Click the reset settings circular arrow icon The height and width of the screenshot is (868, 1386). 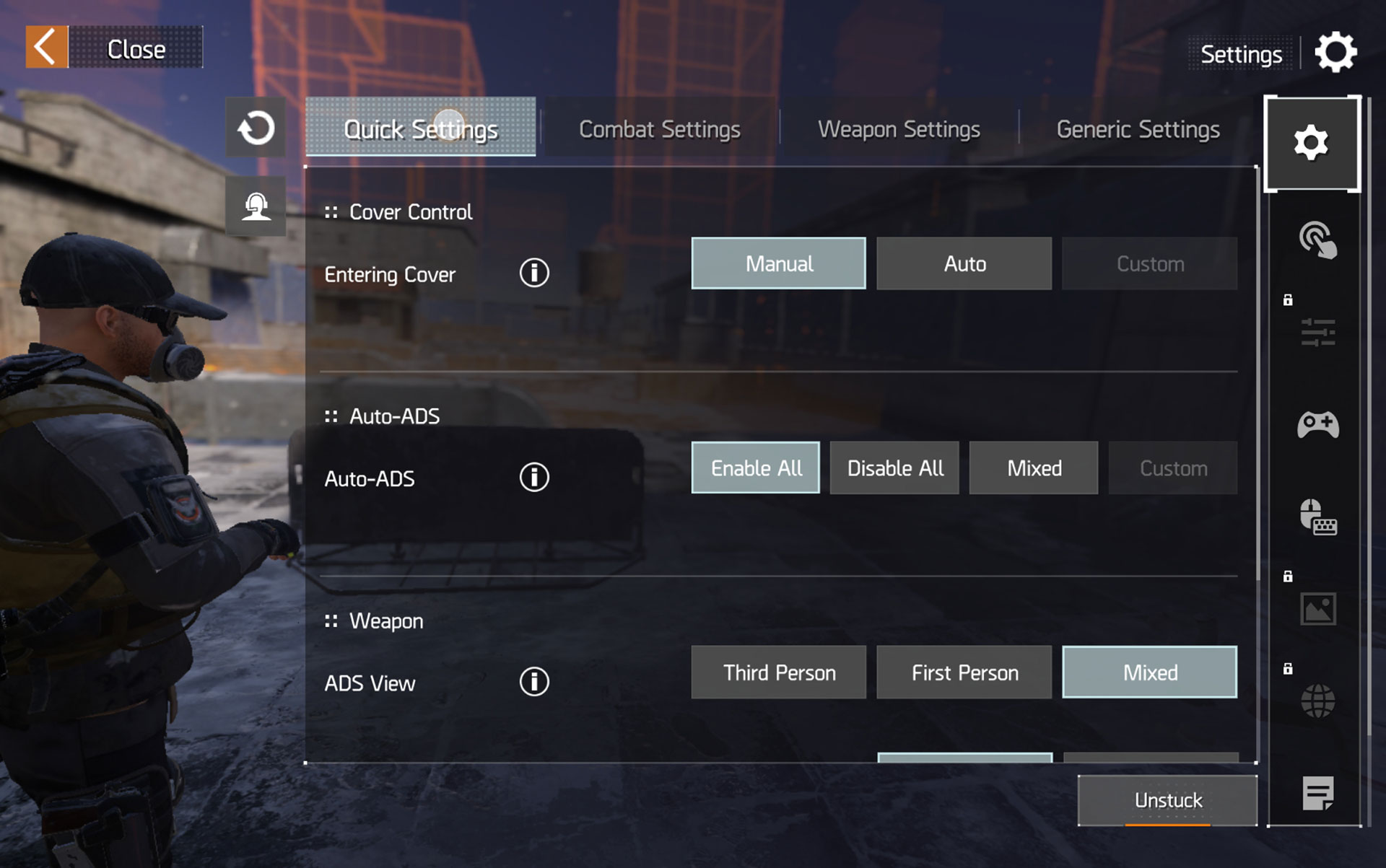point(256,128)
